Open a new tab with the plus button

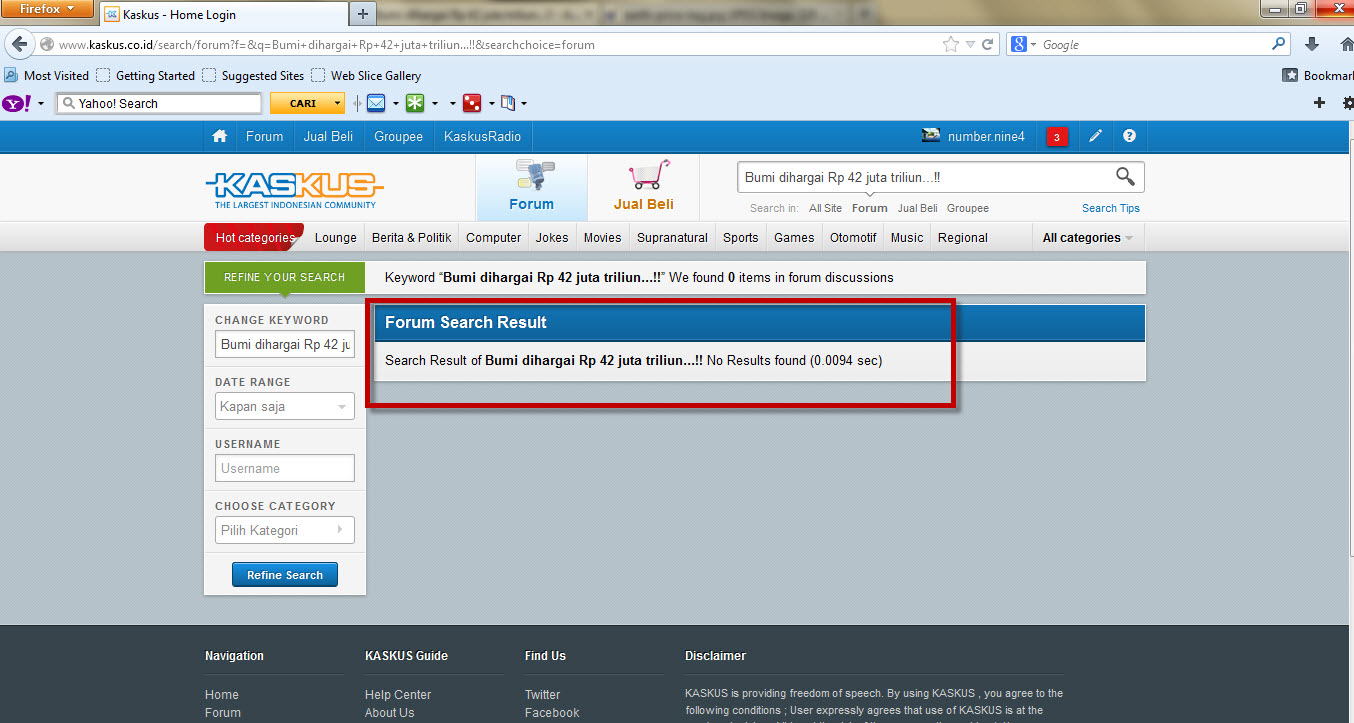[x=362, y=14]
